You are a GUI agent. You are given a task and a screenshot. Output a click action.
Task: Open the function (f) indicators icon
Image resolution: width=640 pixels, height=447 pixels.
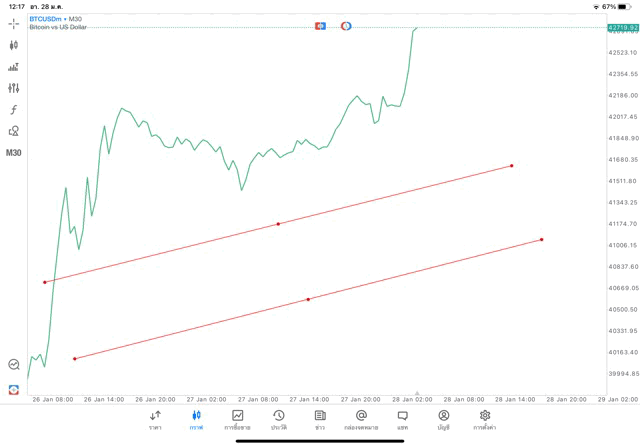coord(14,110)
